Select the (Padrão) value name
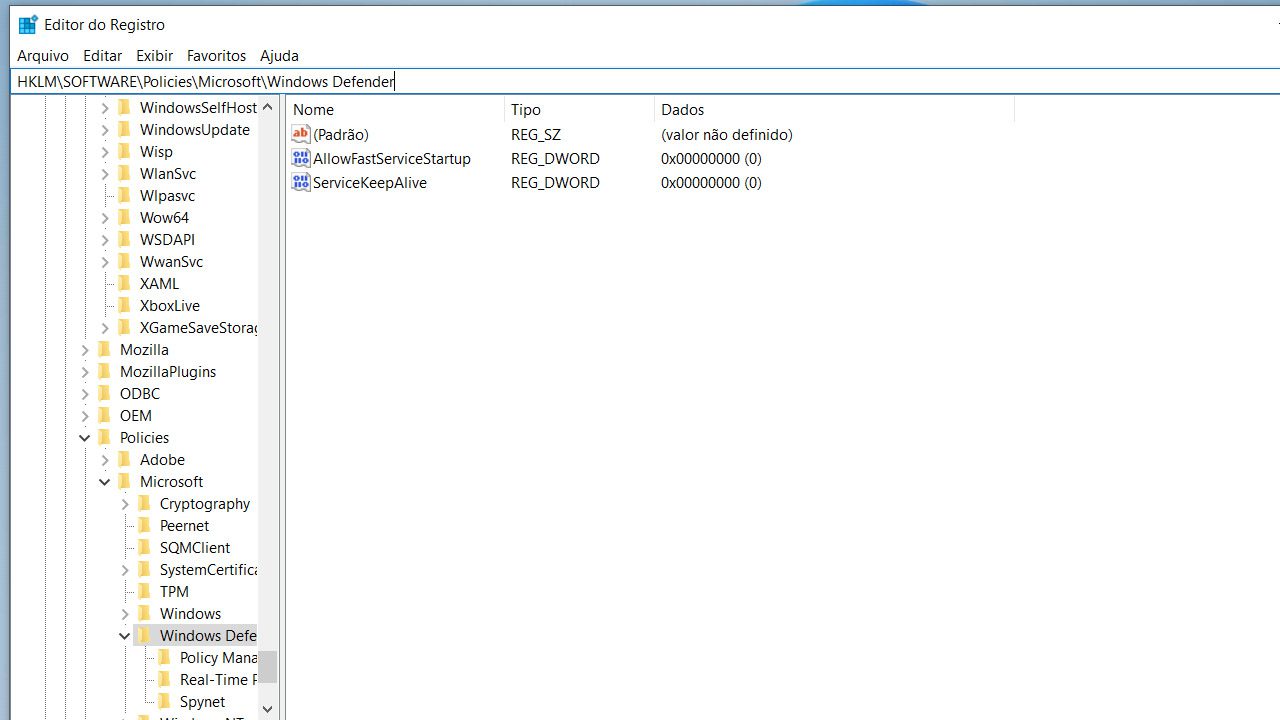This screenshot has height=720, width=1280. click(341, 134)
